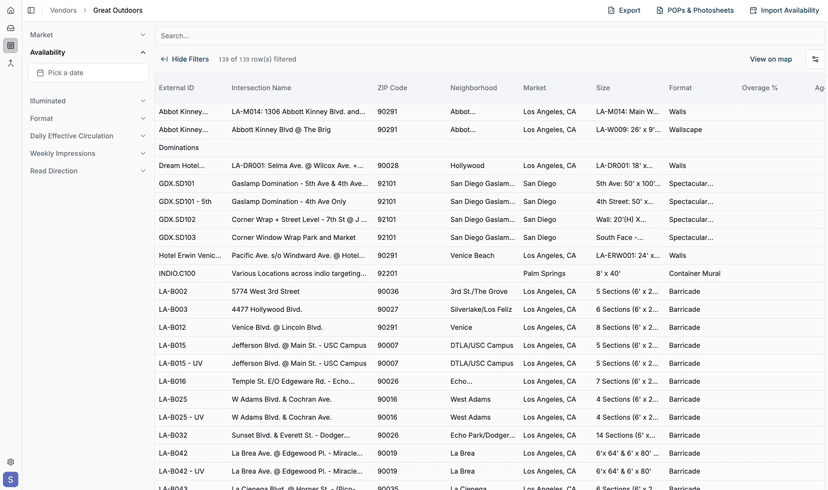
Task: Open settings gear in sidebar
Action: 10,462
